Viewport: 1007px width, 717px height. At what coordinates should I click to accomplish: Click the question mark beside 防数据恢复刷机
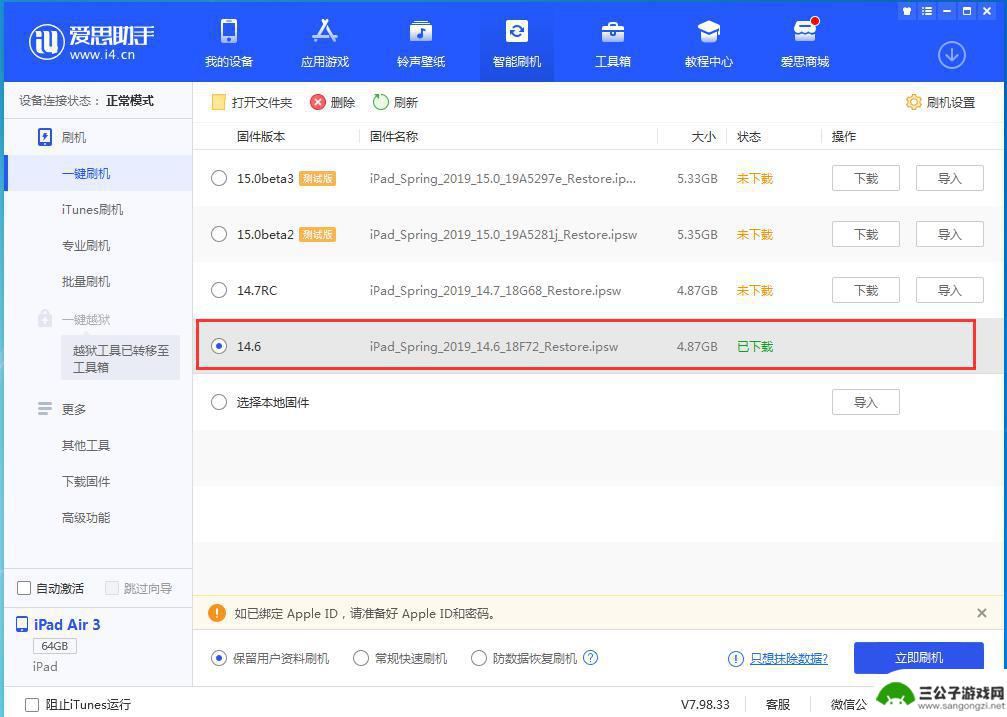click(591, 657)
